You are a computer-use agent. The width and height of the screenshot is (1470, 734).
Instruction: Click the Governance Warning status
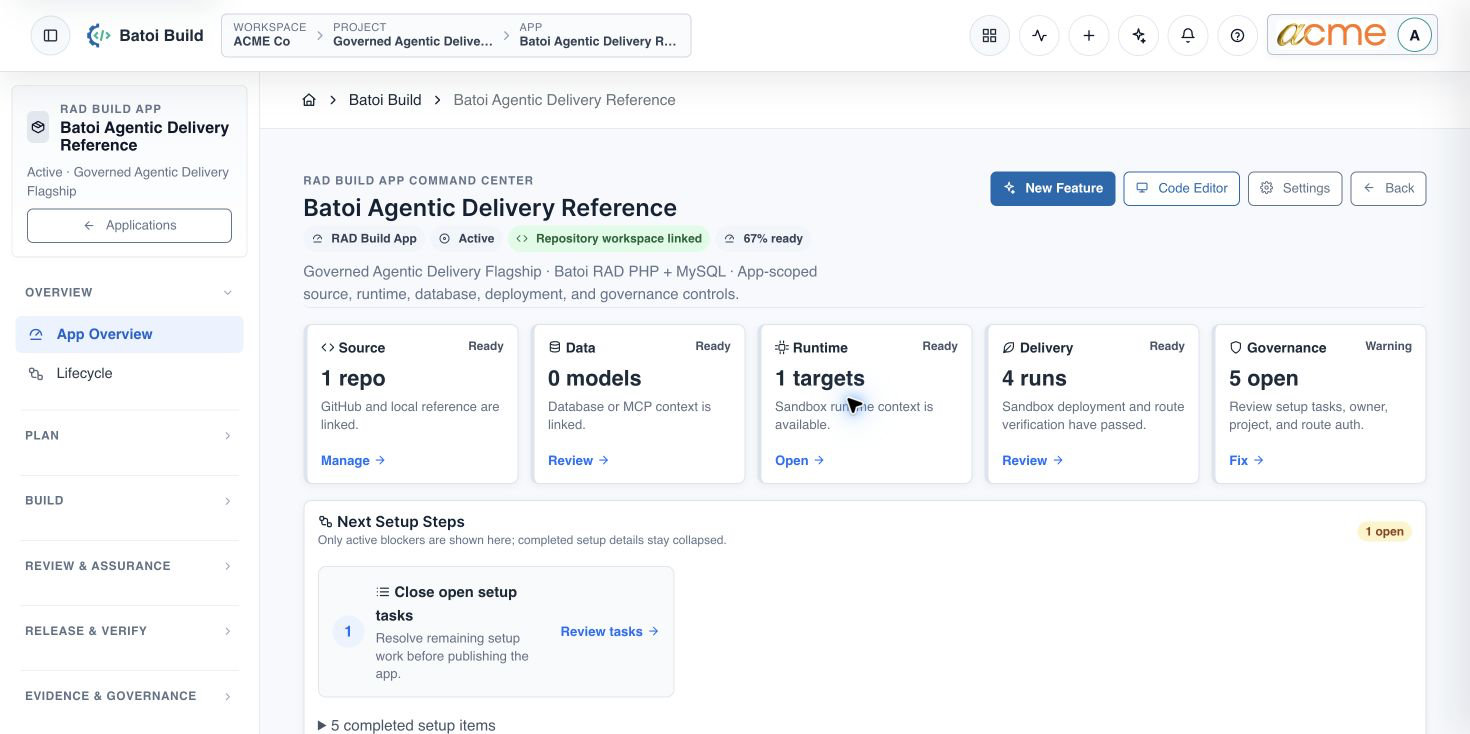[x=1388, y=346]
